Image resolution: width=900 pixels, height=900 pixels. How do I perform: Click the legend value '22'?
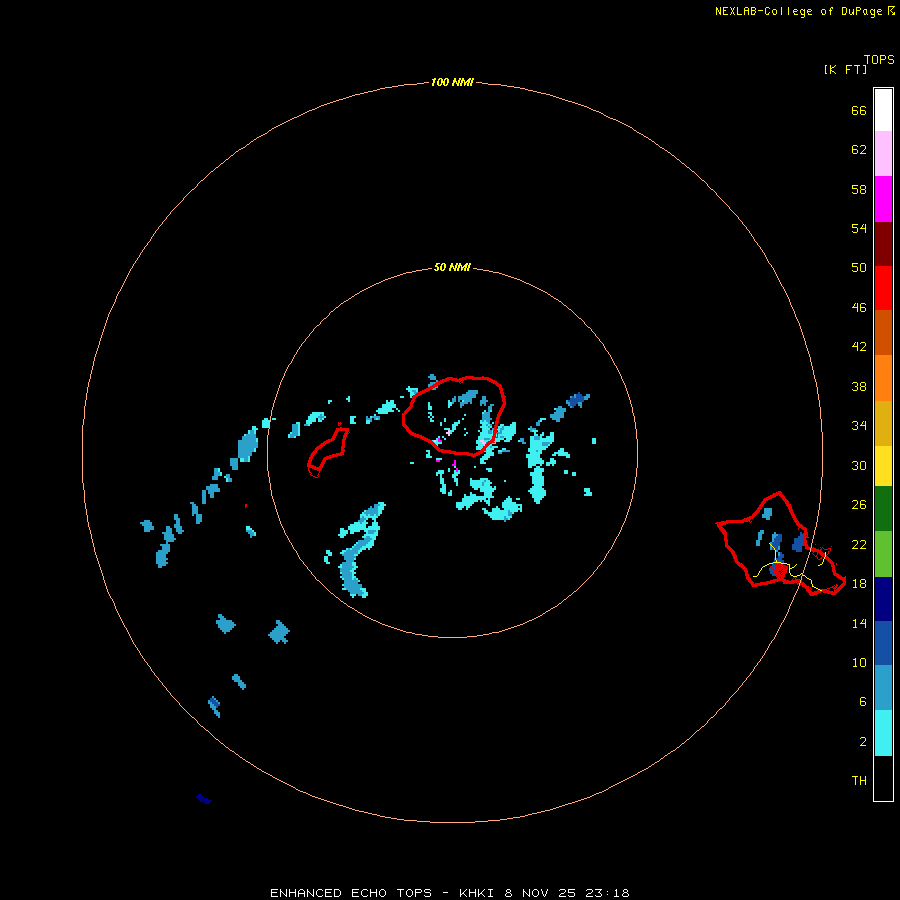pyautogui.click(x=859, y=544)
